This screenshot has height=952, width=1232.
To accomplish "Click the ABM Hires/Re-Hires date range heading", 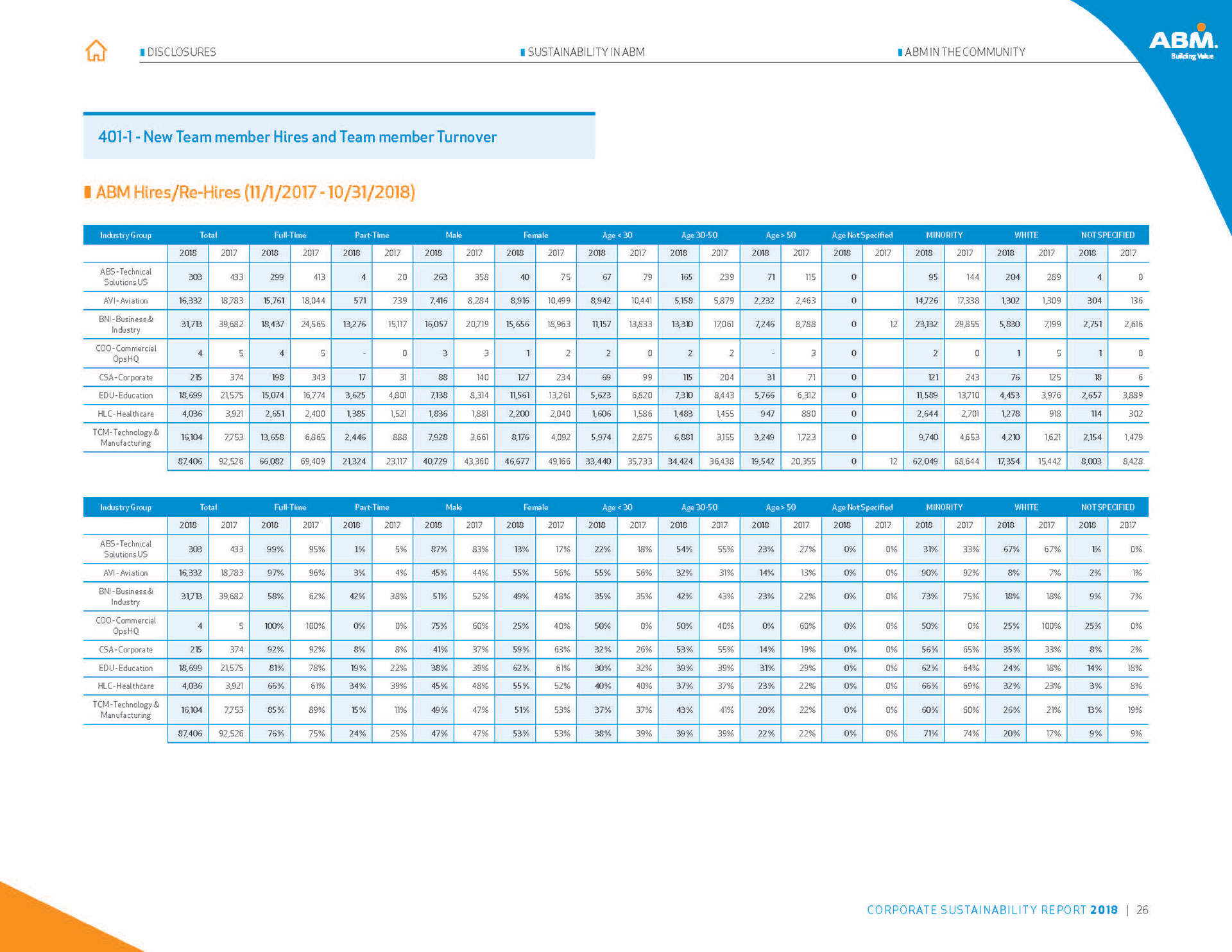I will pos(255,192).
